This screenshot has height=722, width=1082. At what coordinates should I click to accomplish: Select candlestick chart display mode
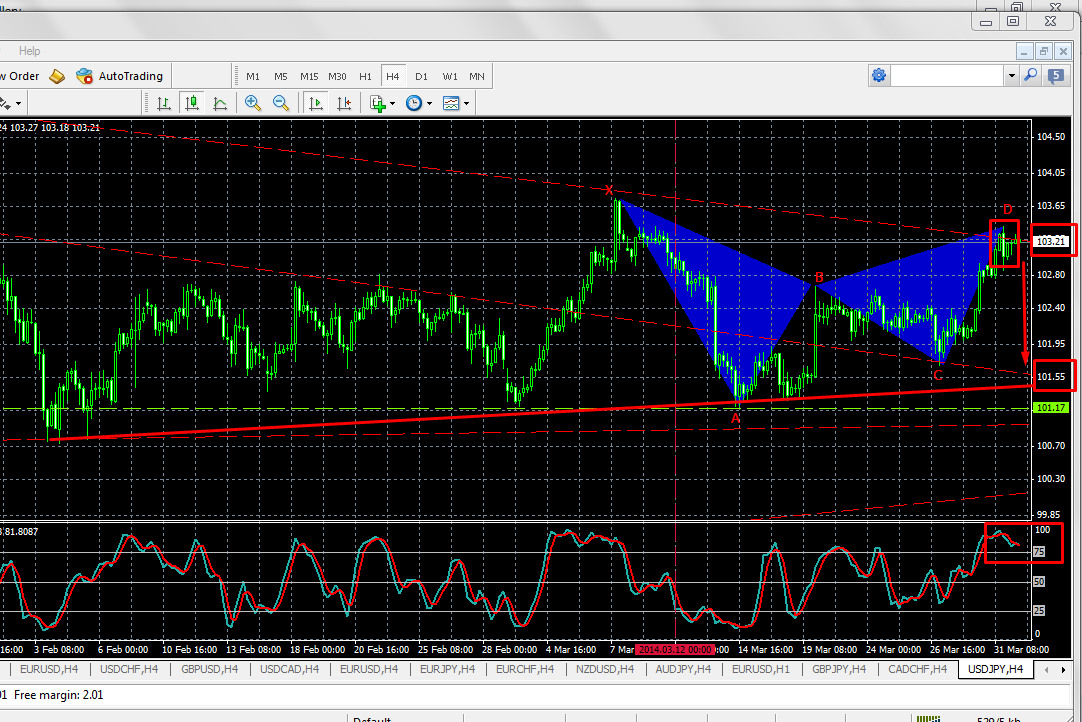192,104
